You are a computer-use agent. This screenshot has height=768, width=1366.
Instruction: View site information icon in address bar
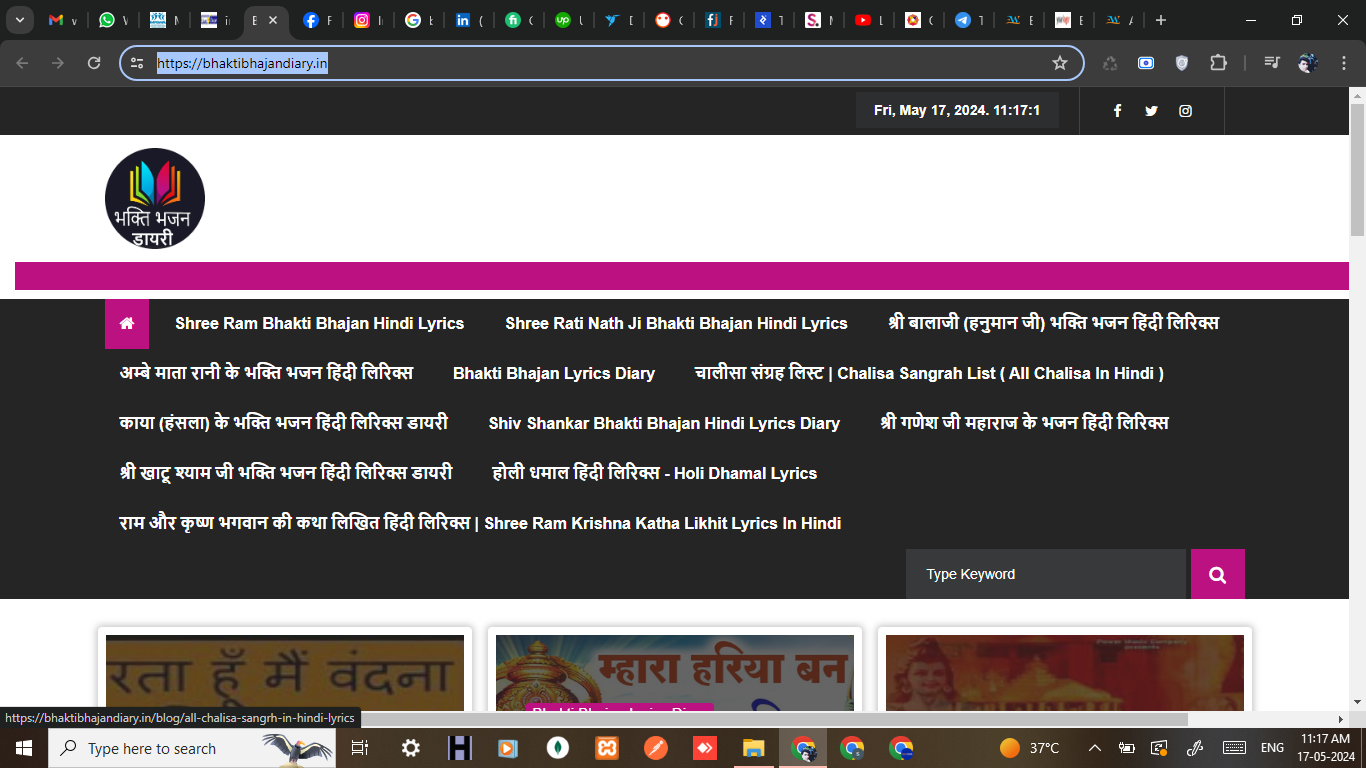(x=138, y=63)
